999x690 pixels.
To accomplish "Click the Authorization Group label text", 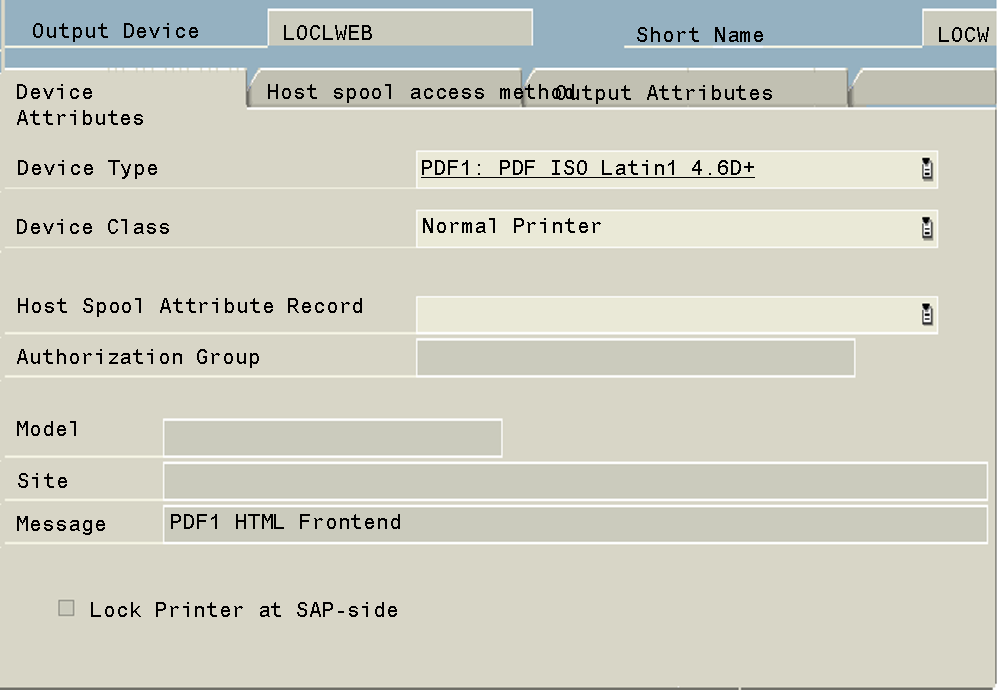I will click(138, 357).
